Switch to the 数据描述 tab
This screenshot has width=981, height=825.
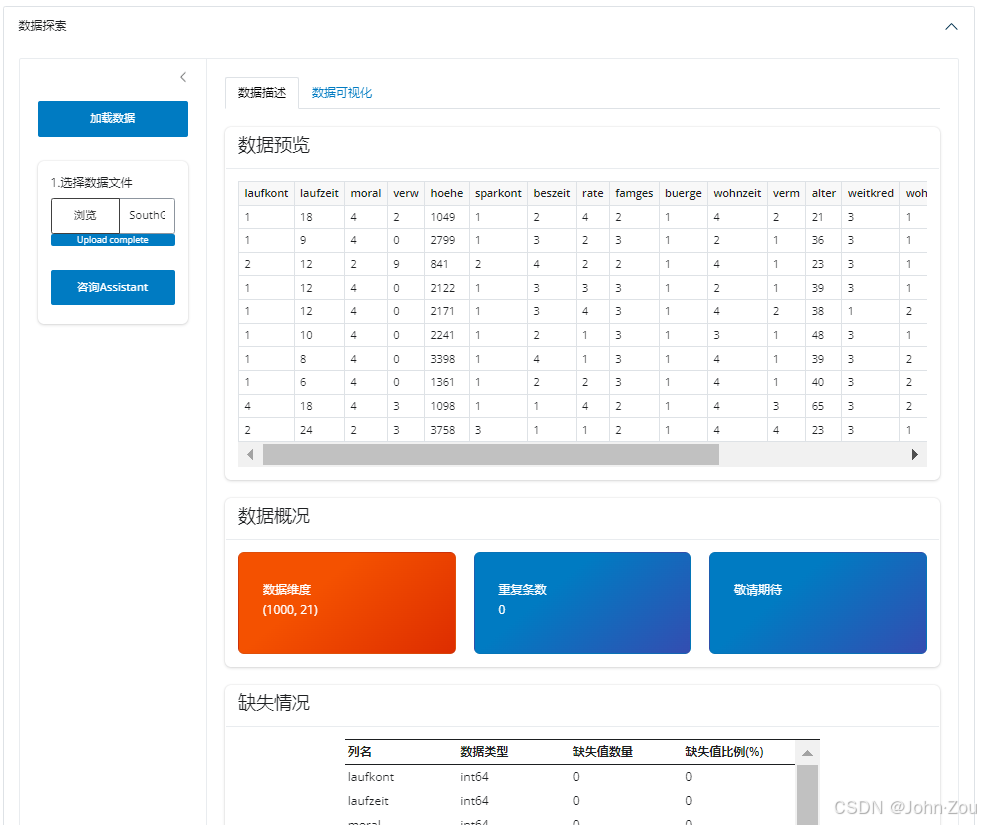point(262,93)
